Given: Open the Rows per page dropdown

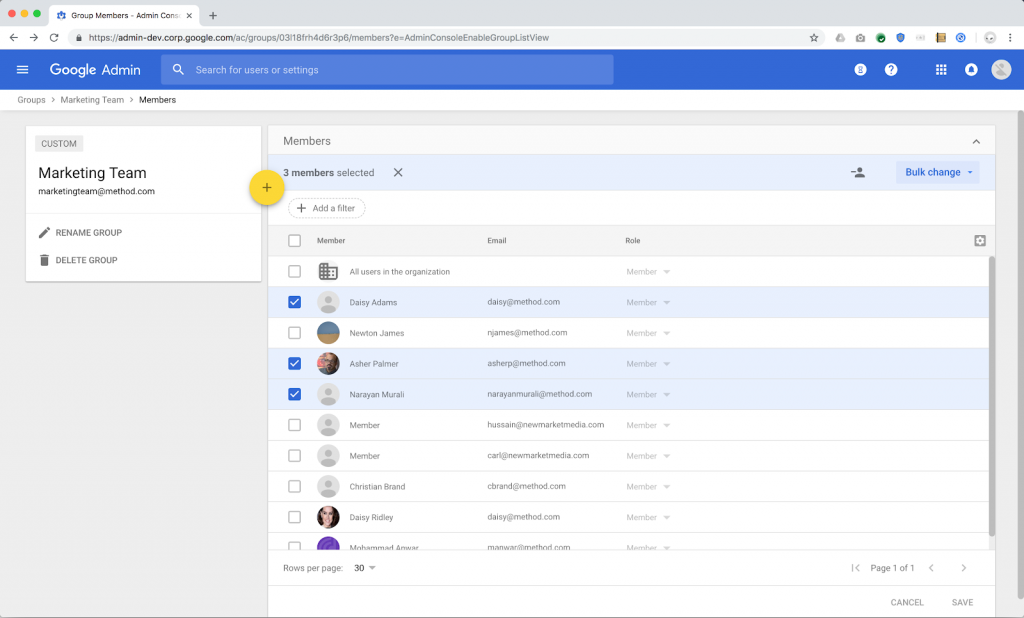Looking at the screenshot, I should pyautogui.click(x=365, y=568).
